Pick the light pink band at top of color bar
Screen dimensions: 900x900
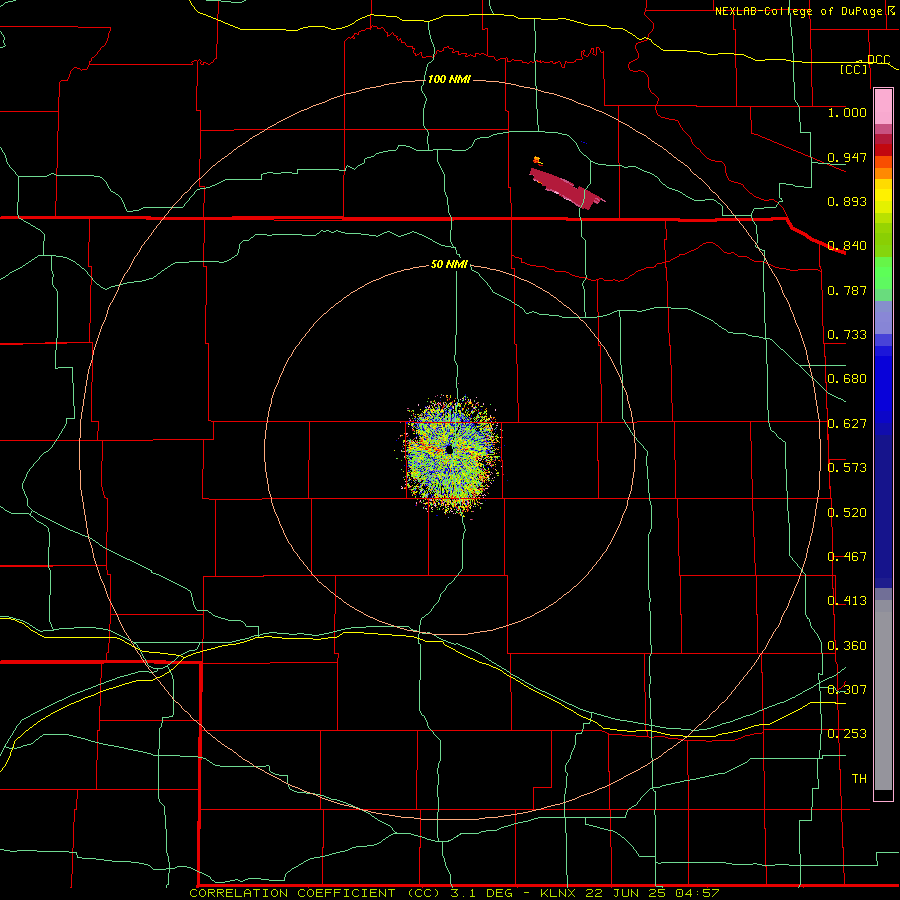coord(883,107)
